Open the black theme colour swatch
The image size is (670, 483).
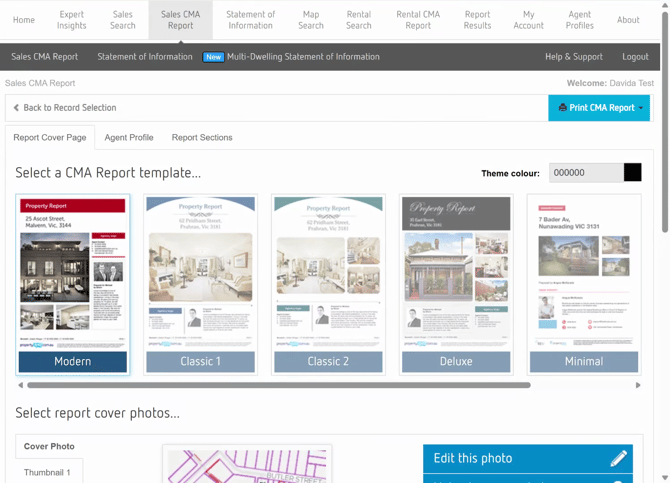[x=633, y=173]
